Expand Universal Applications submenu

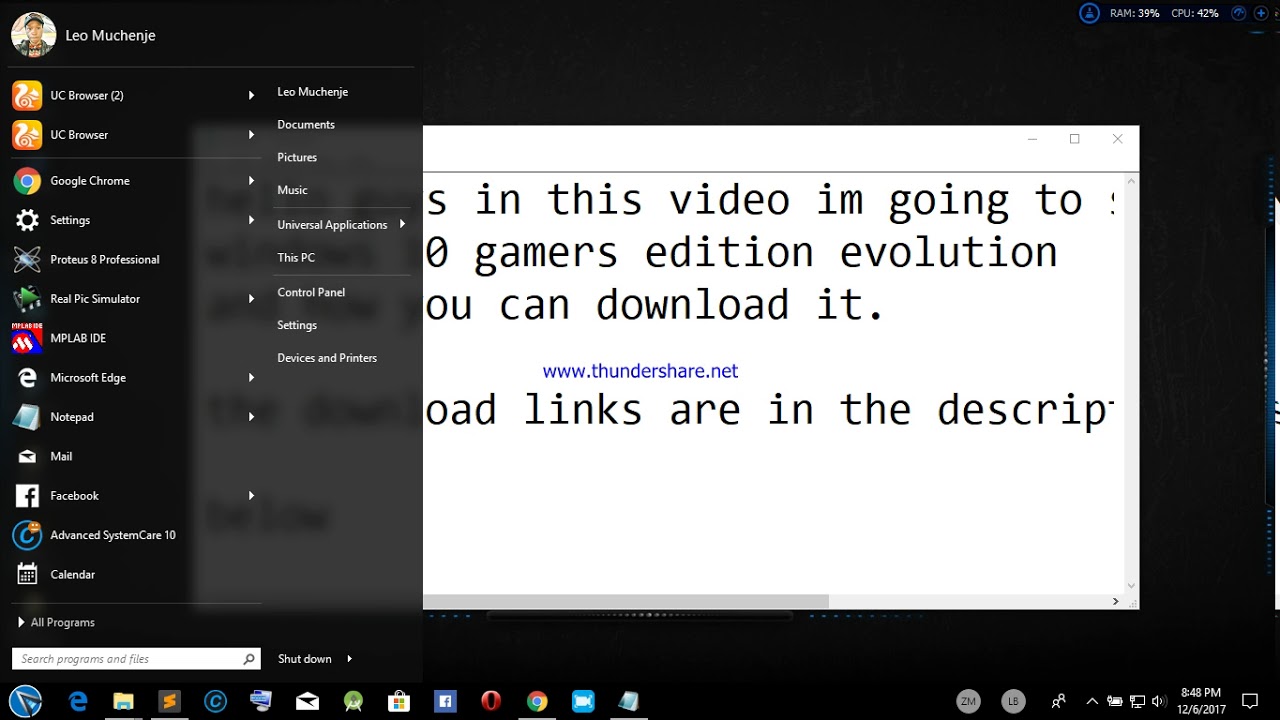pos(342,225)
